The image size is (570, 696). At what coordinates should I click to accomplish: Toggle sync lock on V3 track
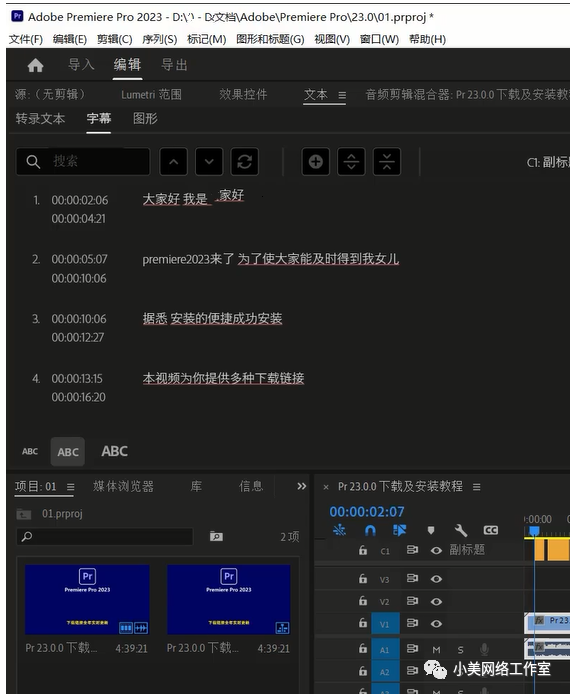coord(412,578)
